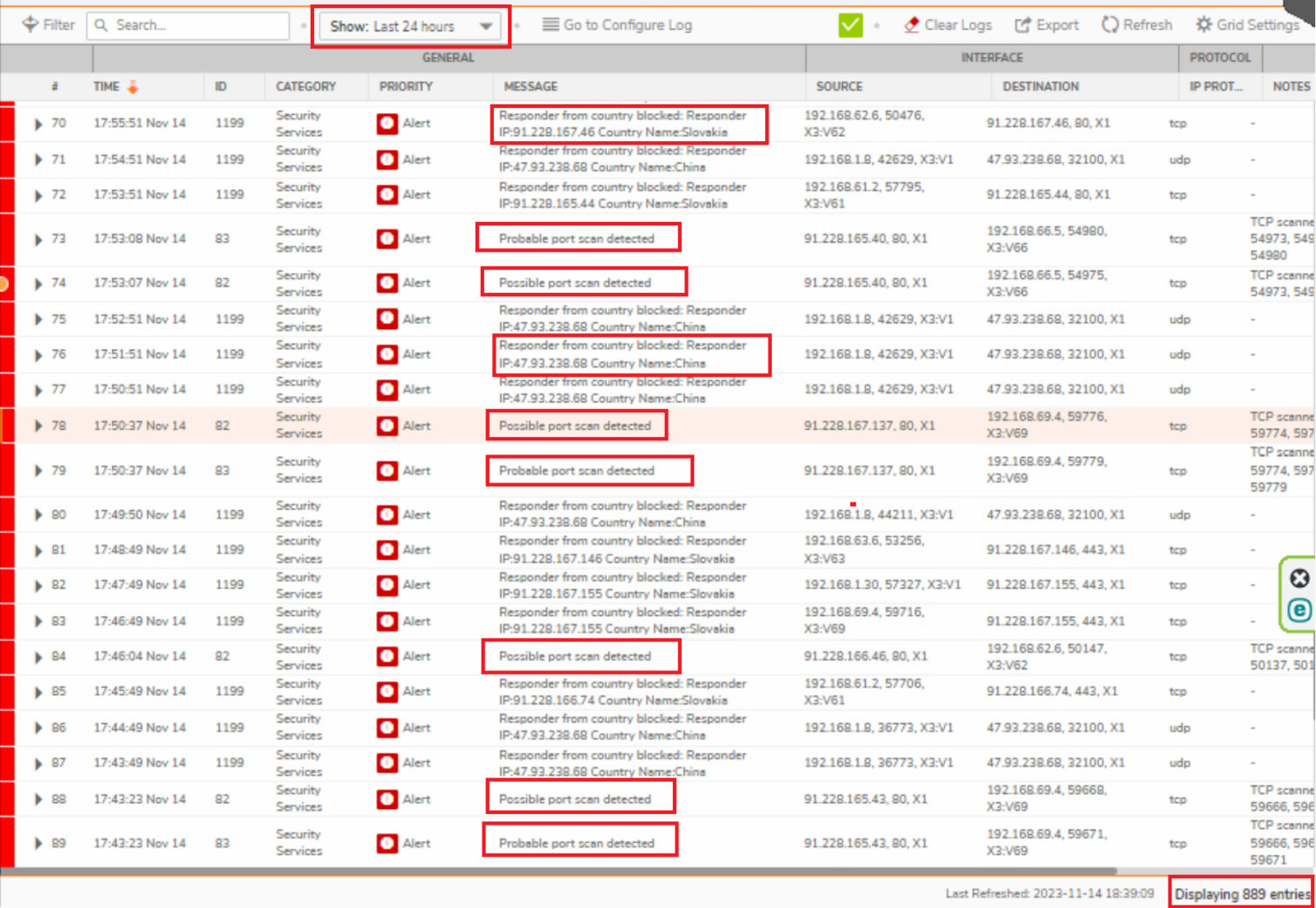Open the Filter options

point(48,25)
